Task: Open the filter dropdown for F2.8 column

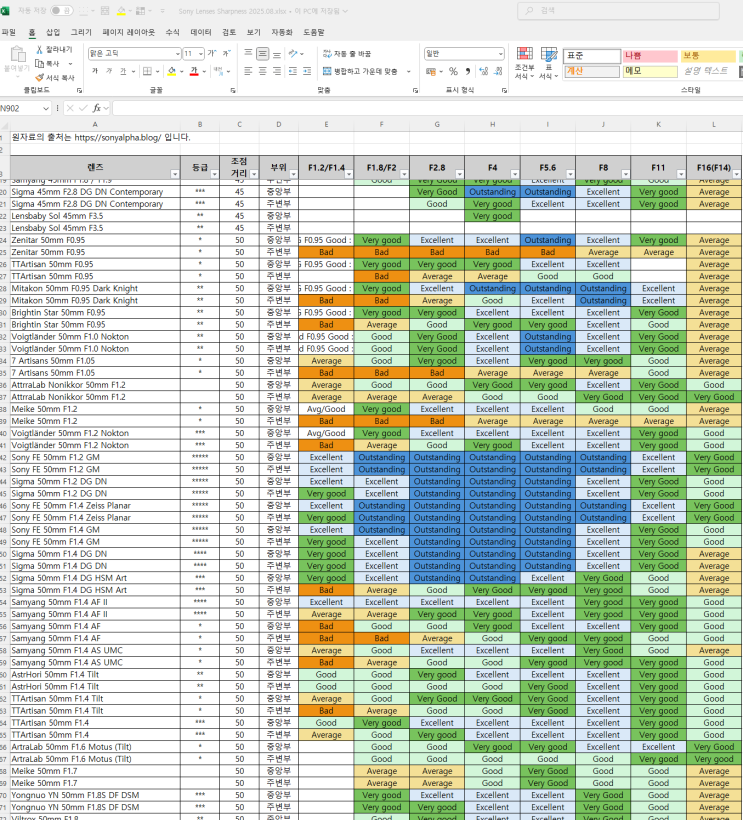Action: coord(459,174)
